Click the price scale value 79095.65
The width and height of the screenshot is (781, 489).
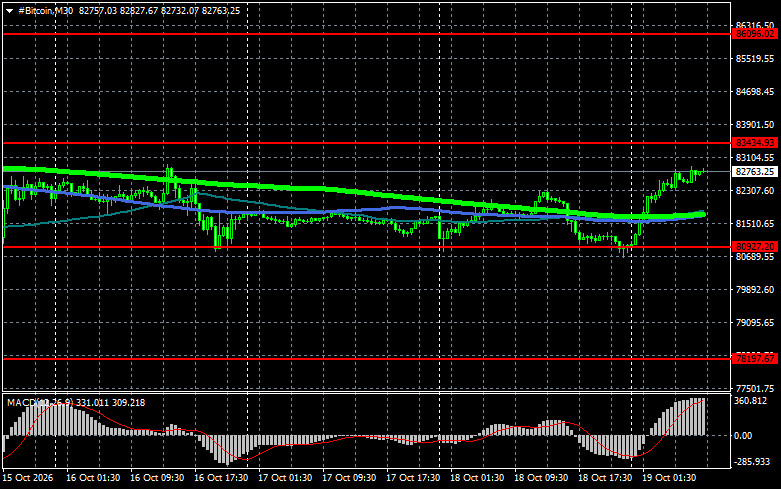click(x=755, y=323)
